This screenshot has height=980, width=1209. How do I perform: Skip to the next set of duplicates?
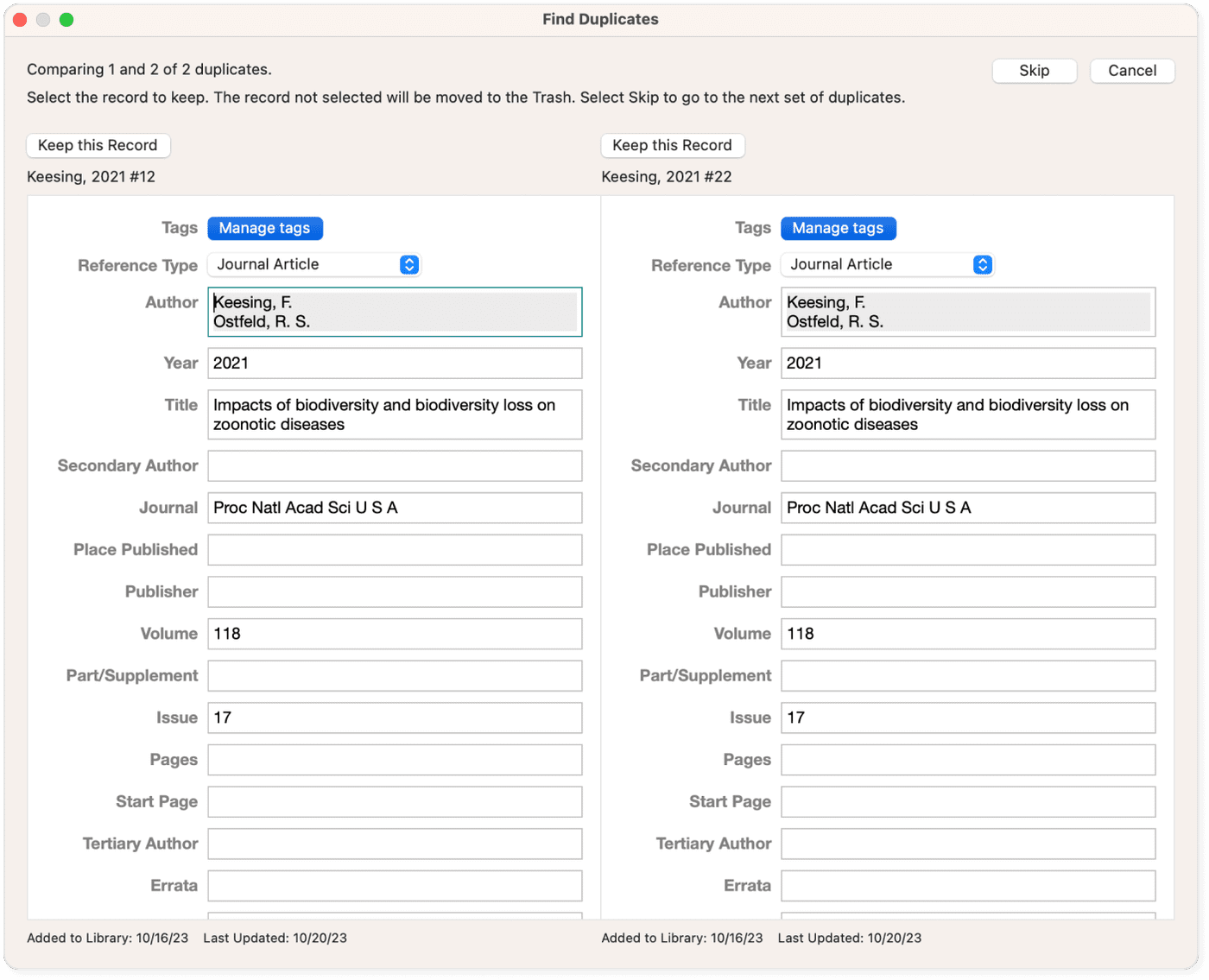click(x=1034, y=70)
